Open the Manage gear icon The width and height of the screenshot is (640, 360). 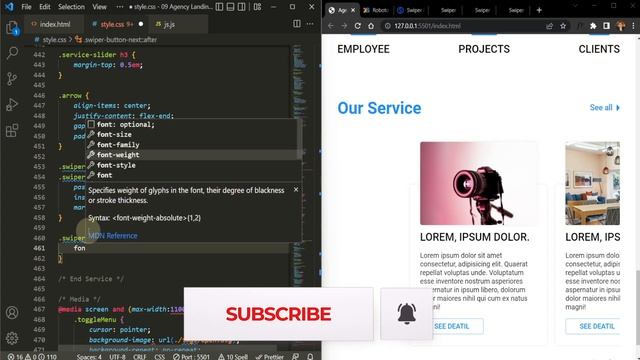click(12, 338)
